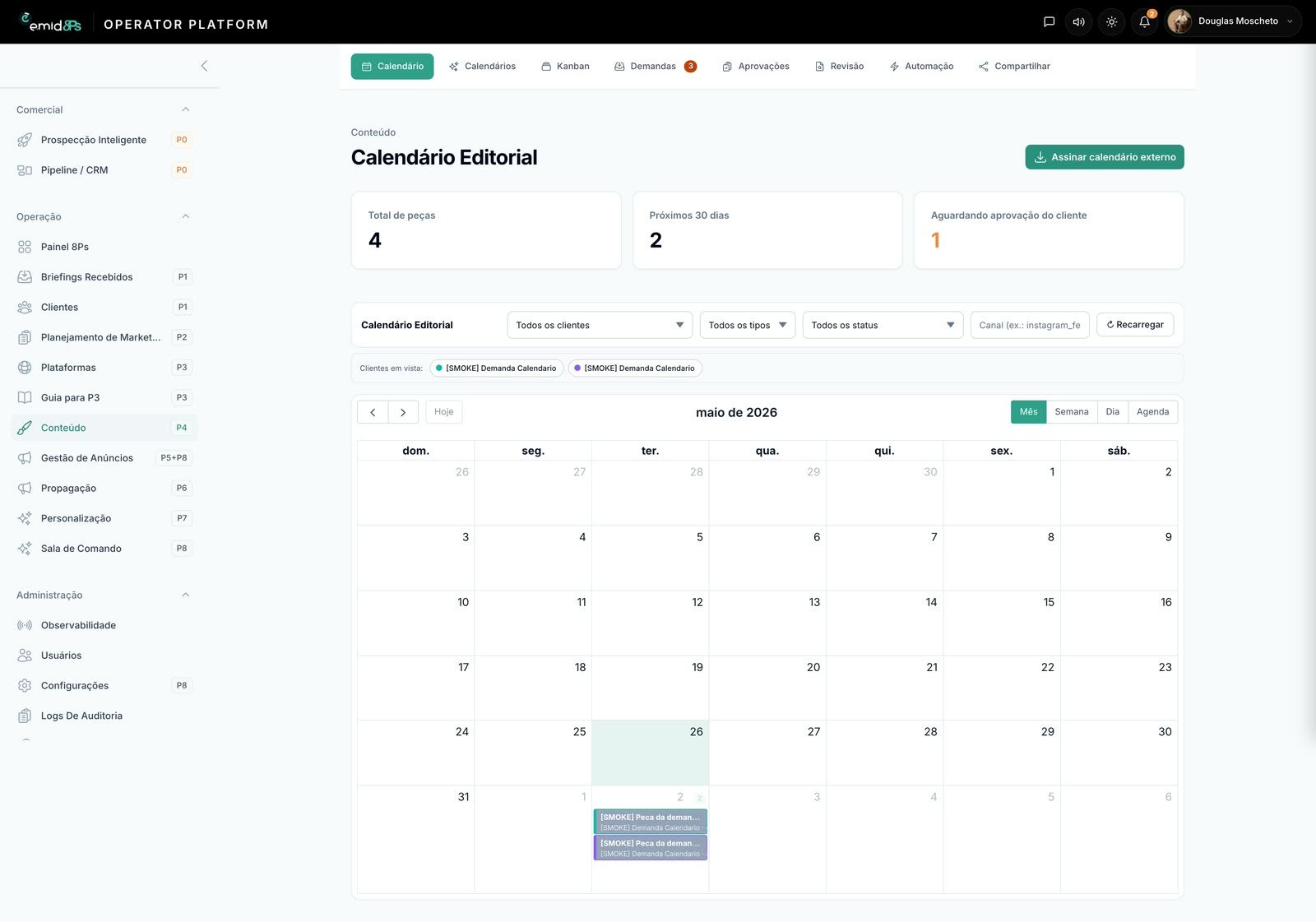
Task: Click the emid8Ps logo
Action: click(51, 23)
